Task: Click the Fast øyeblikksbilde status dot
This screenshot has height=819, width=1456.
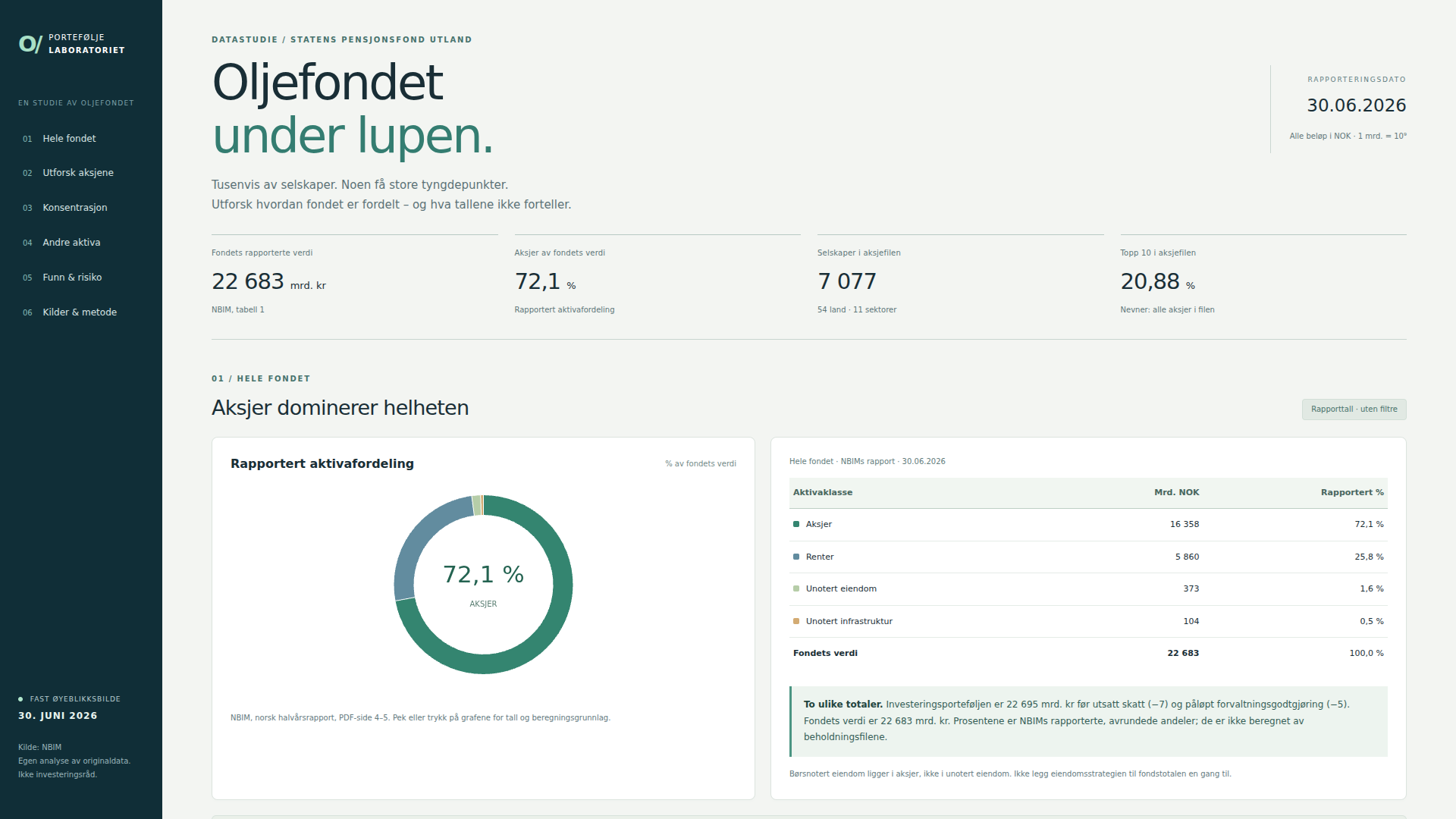Action: coord(20,699)
